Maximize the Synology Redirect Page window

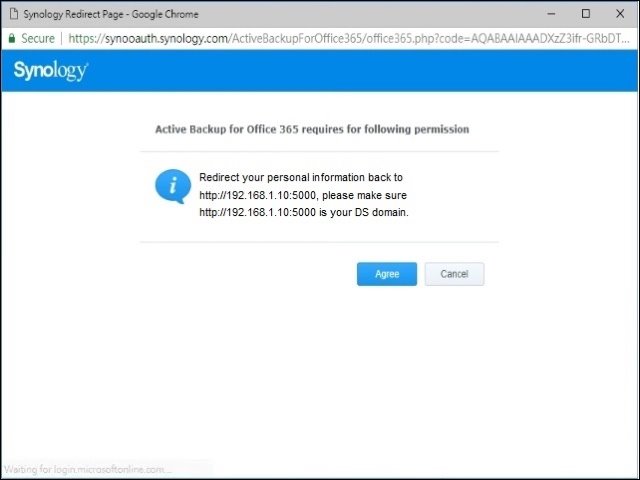(x=586, y=14)
